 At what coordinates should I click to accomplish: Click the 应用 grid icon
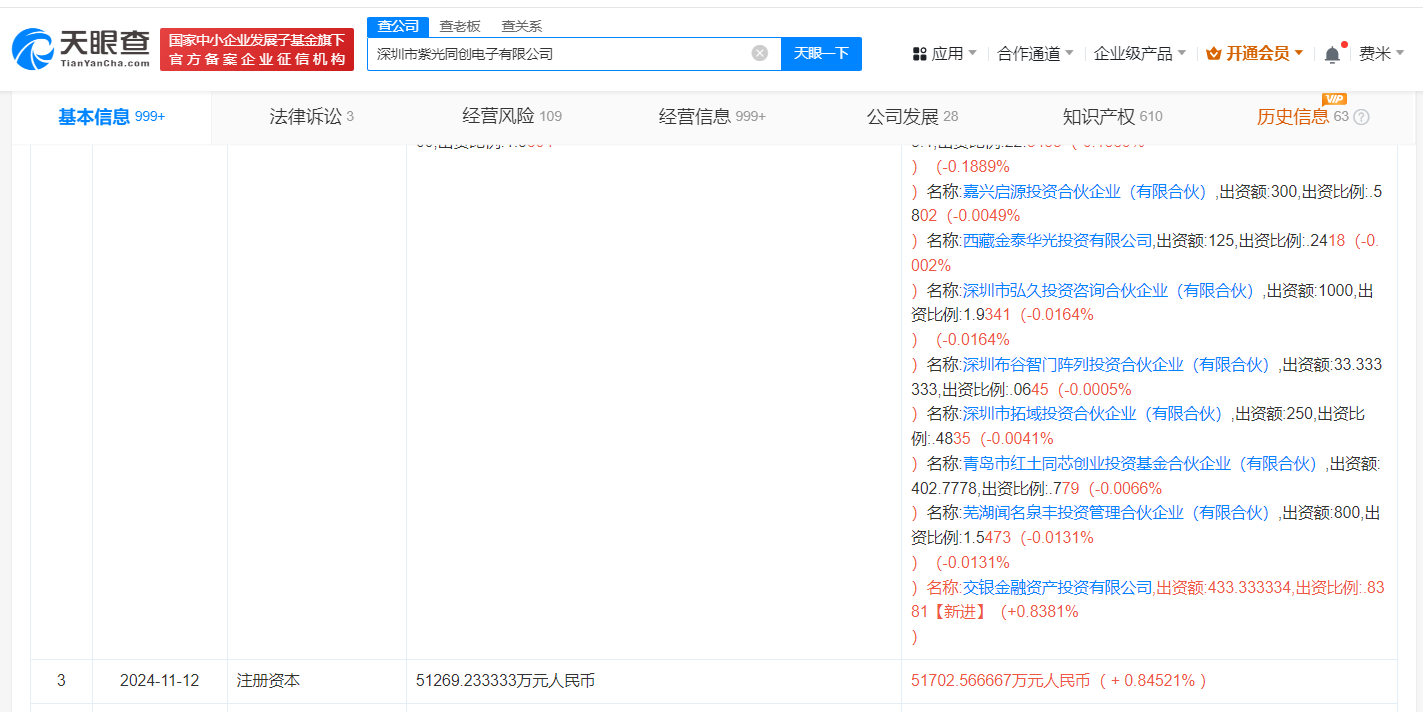(x=919, y=54)
